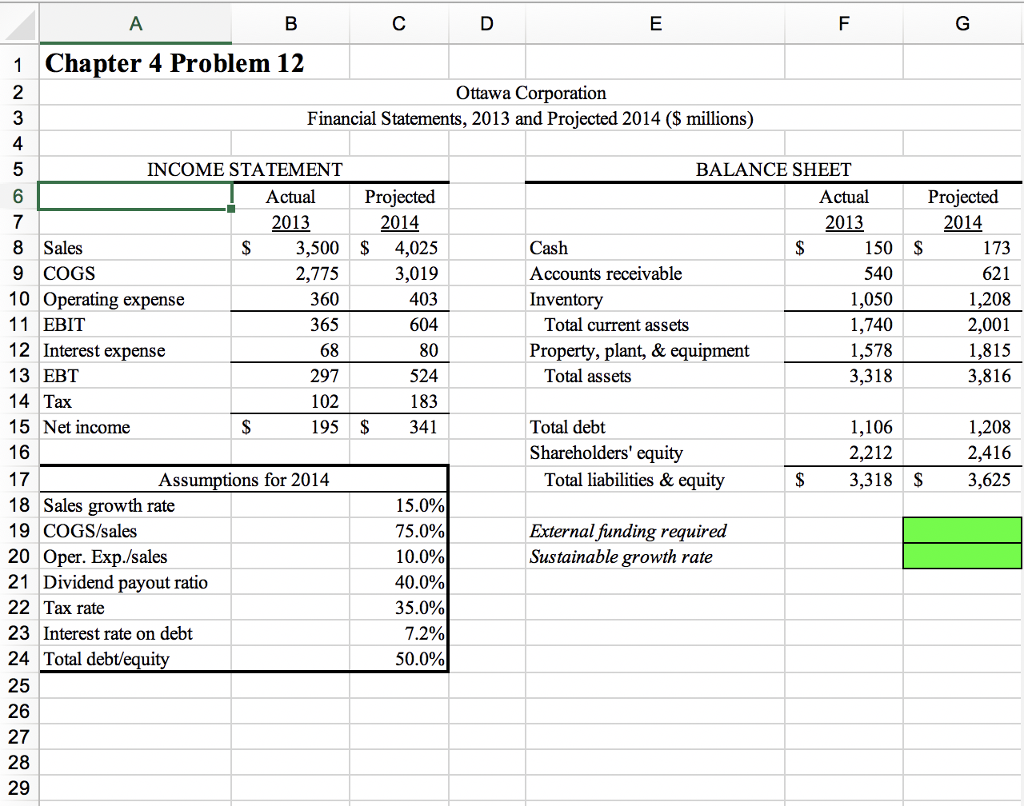Select COGS/sales value 75.0%

[x=399, y=530]
